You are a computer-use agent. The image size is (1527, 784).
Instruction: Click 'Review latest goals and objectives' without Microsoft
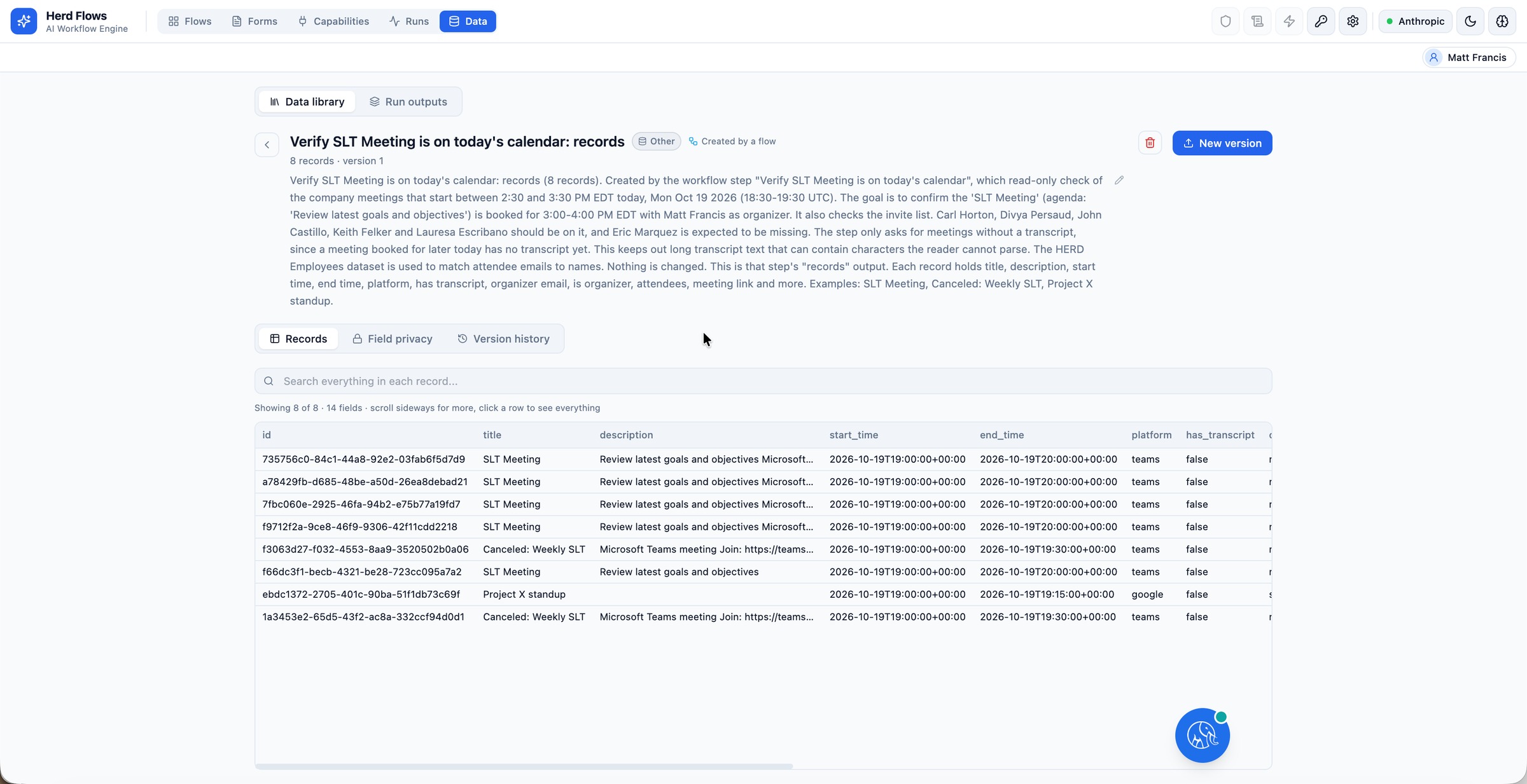coord(679,572)
